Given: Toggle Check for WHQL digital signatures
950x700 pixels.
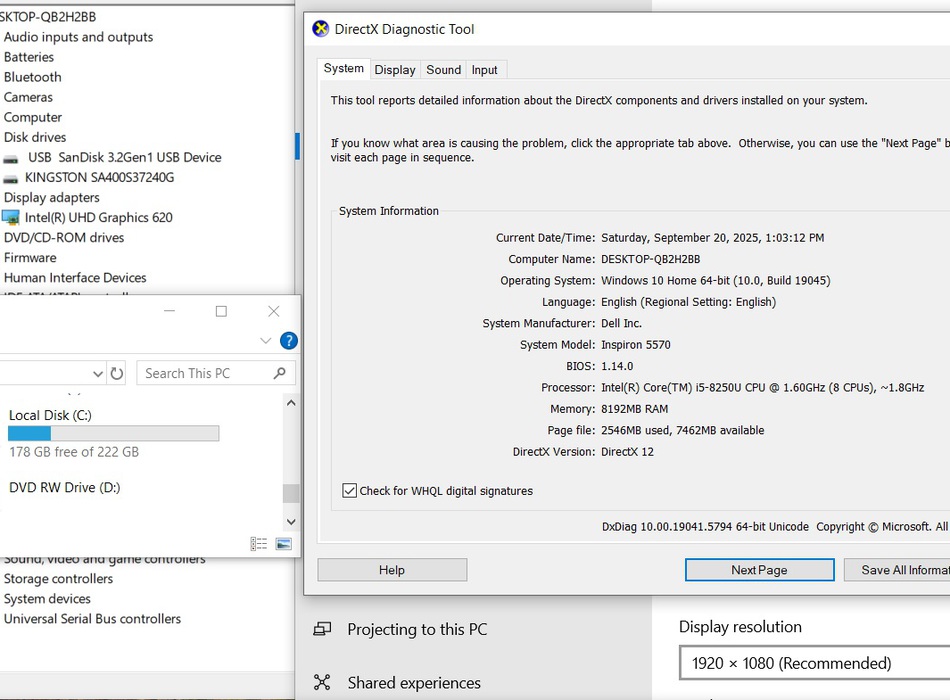Looking at the screenshot, I should tap(350, 491).
